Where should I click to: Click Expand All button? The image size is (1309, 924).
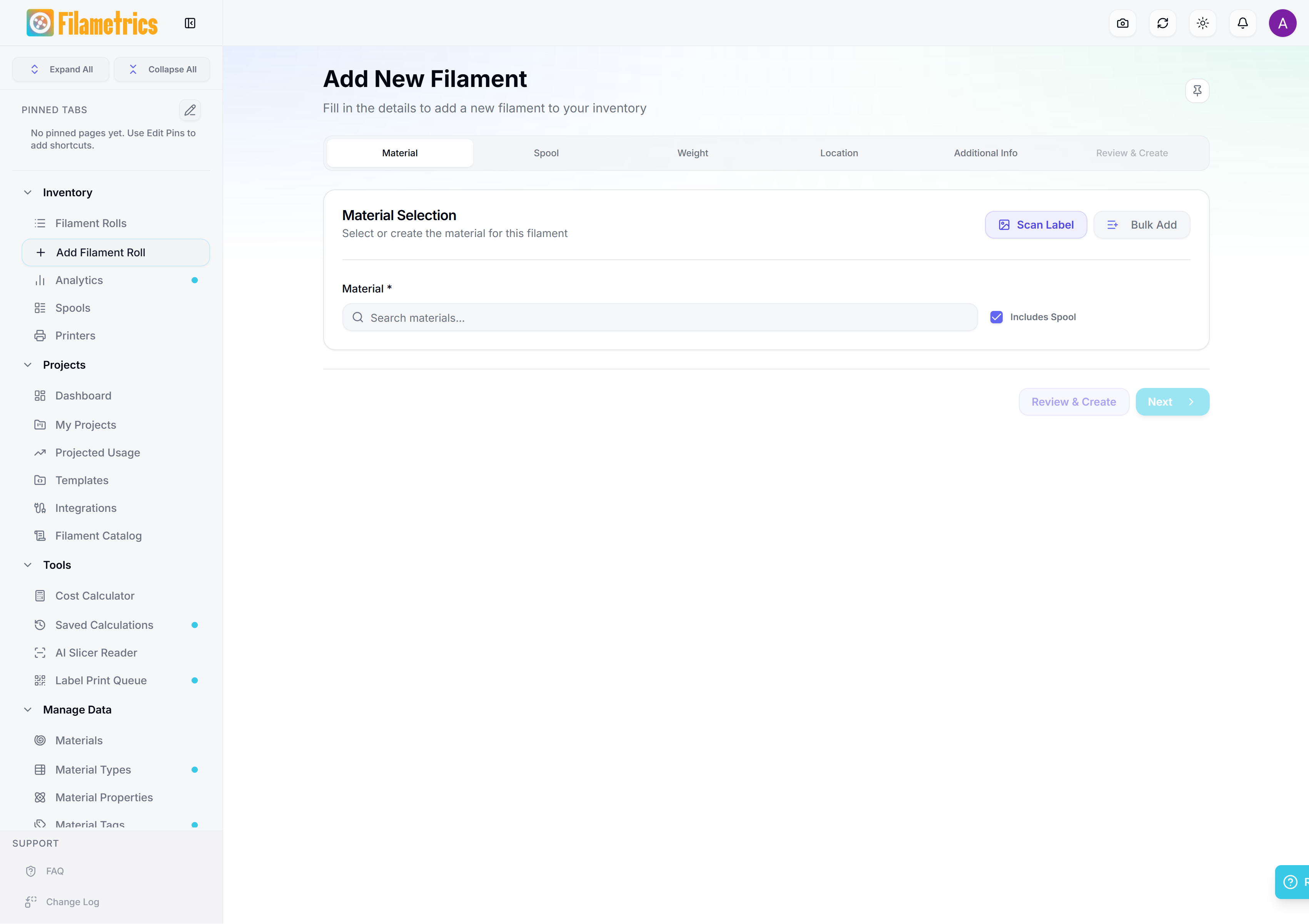[x=61, y=69]
